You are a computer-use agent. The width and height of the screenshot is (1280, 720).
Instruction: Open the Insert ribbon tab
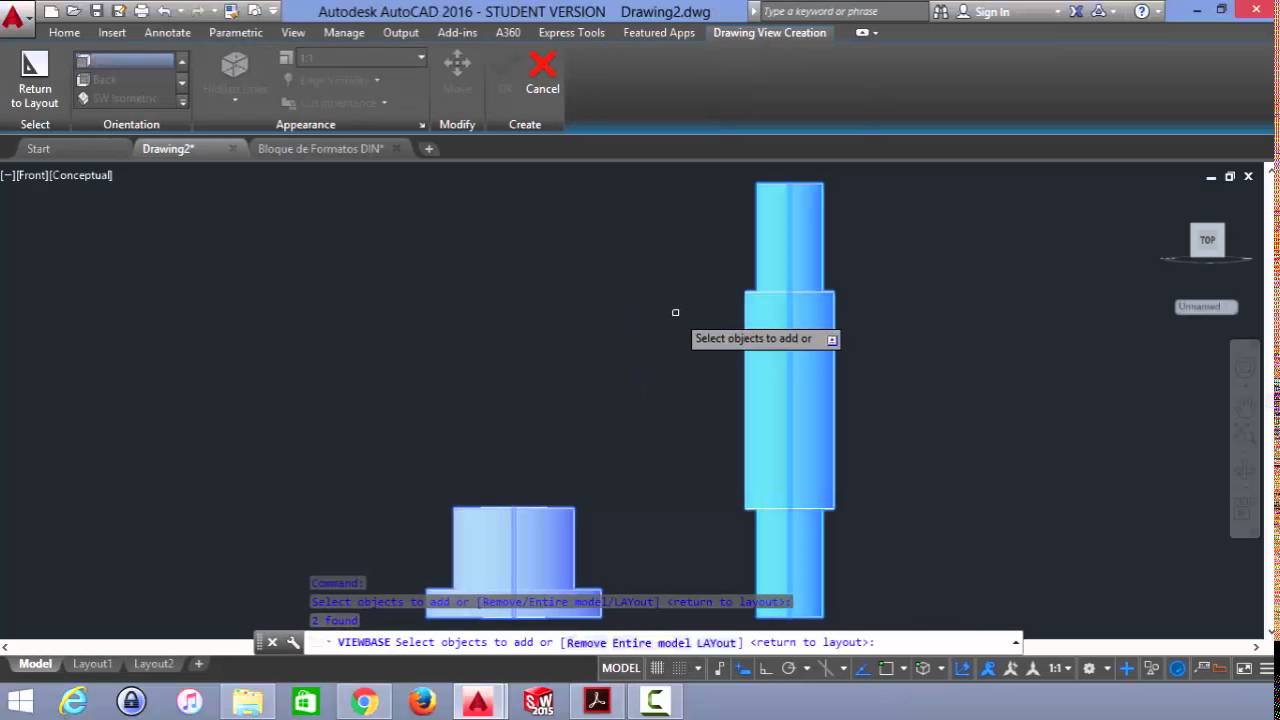(x=112, y=32)
